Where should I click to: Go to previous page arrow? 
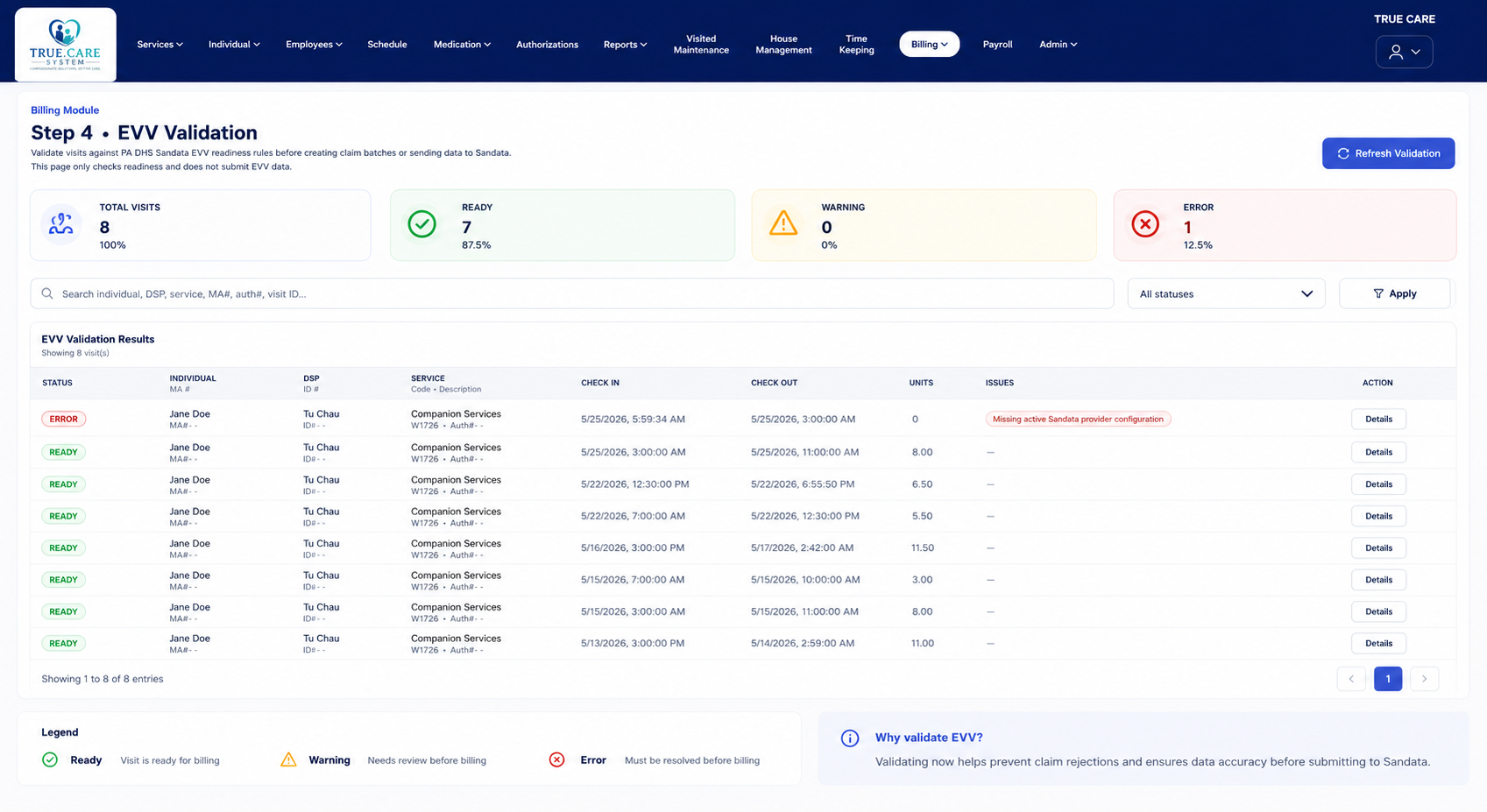pos(1351,679)
